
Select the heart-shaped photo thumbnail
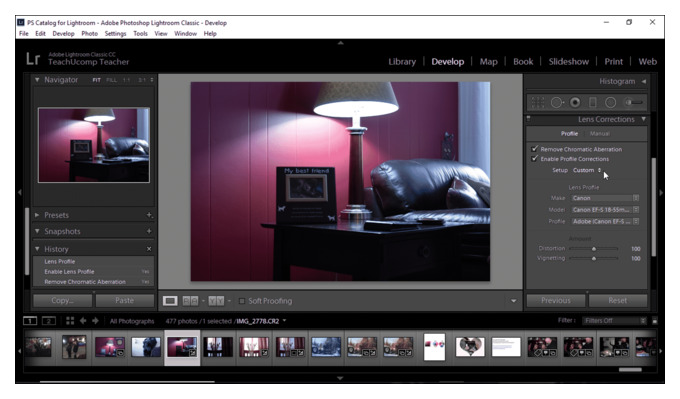click(470, 347)
